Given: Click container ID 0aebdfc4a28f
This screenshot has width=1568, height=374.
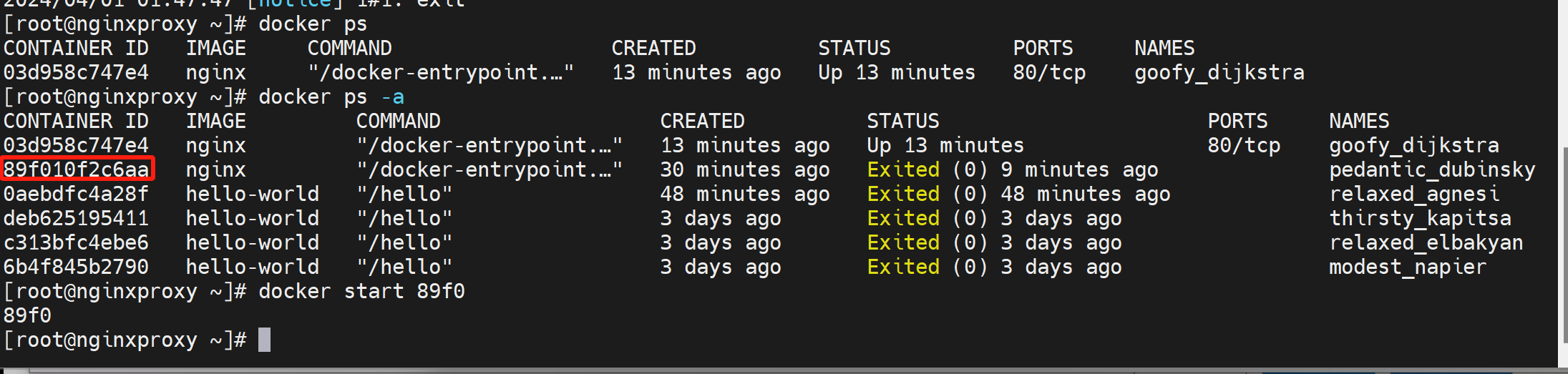Looking at the screenshot, I should pos(77,194).
